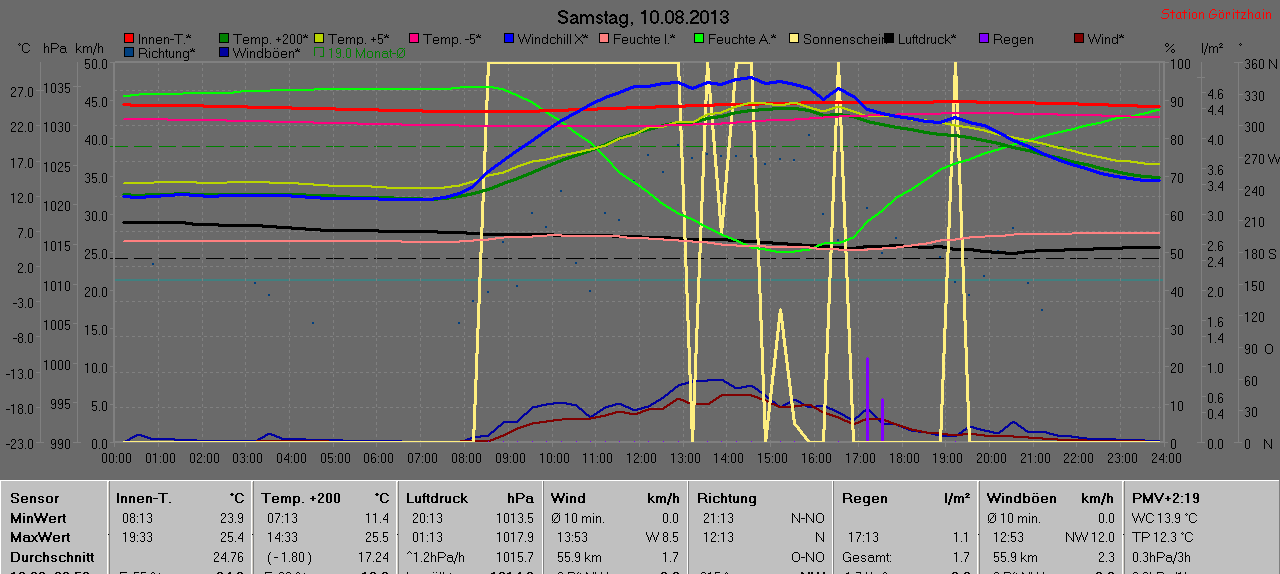Click the green Temp. +200 legend marker
This screenshot has height=574, width=1280.
[224, 39]
